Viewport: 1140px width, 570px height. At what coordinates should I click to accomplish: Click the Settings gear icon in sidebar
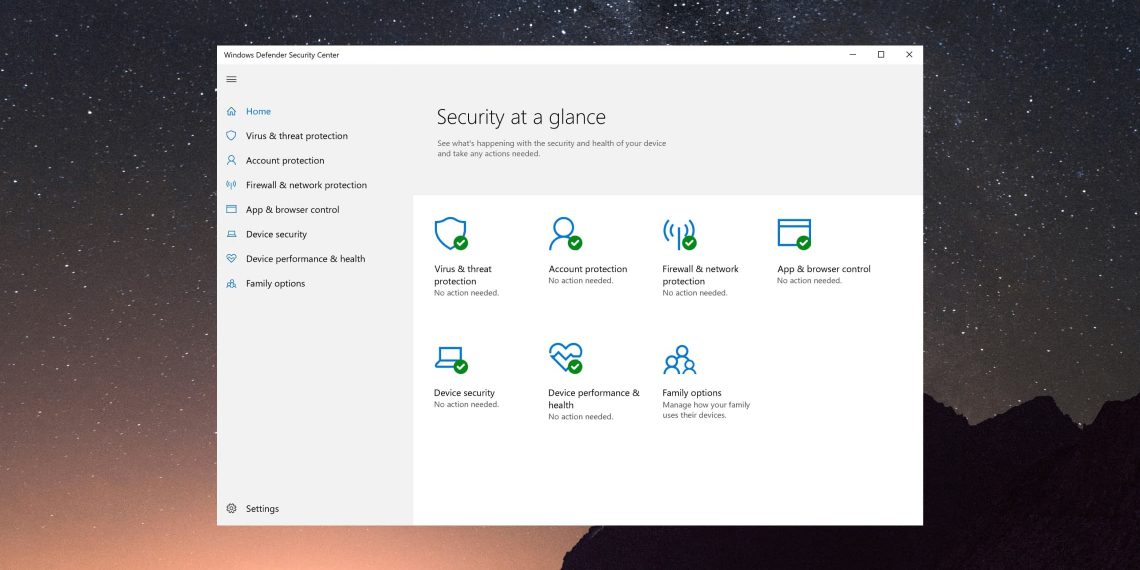point(232,508)
